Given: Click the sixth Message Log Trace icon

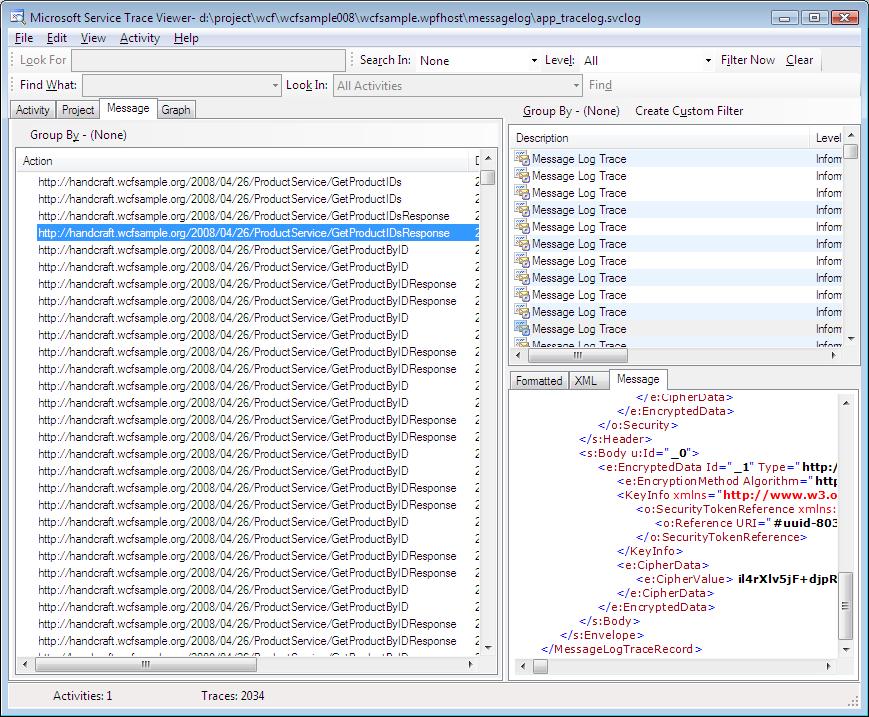Looking at the screenshot, I should click(x=522, y=244).
